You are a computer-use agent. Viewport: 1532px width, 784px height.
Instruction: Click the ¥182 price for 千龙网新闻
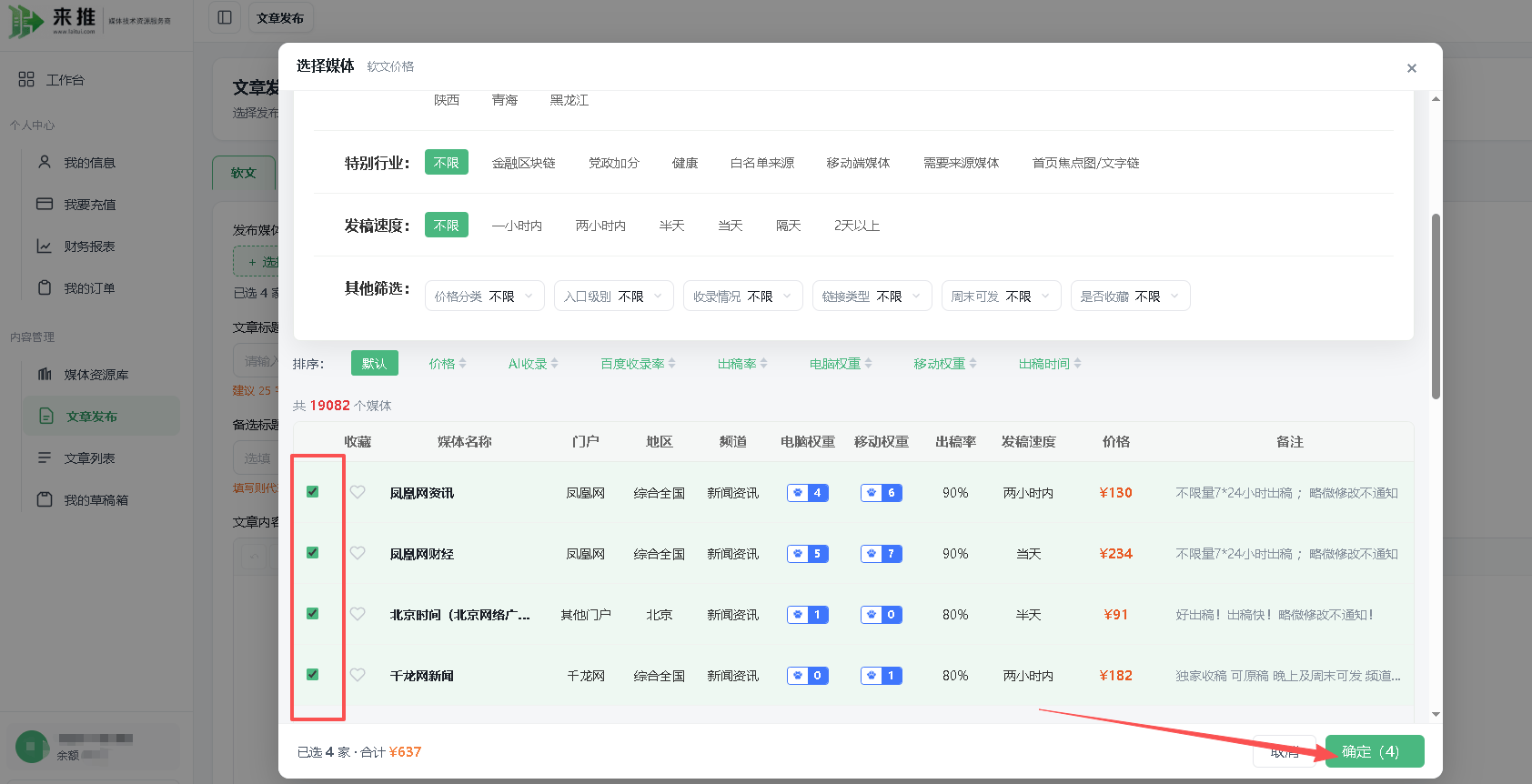[1115, 676]
